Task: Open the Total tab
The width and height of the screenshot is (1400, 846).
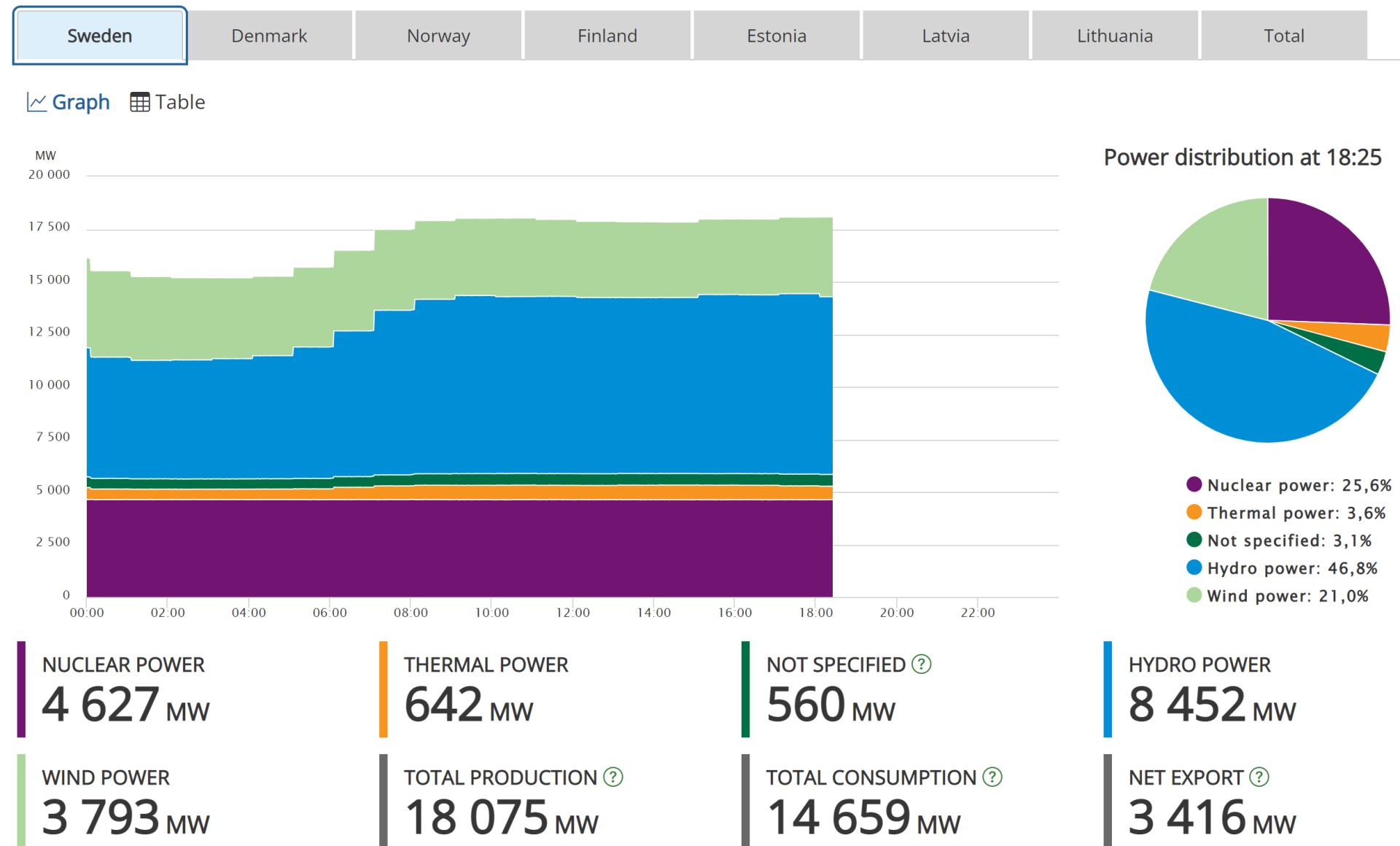Action: coord(1283,36)
